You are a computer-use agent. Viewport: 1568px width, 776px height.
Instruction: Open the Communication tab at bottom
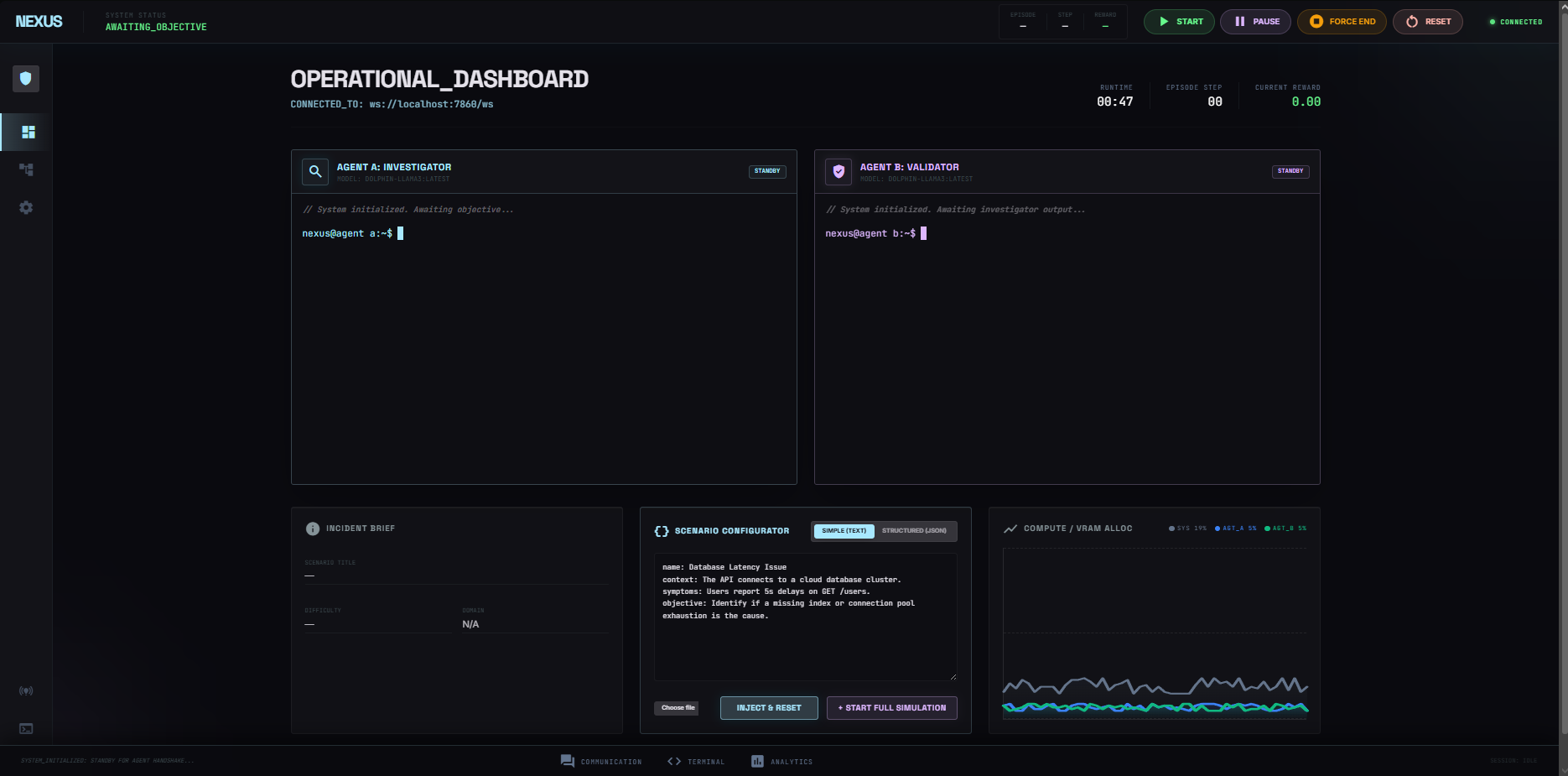point(601,762)
